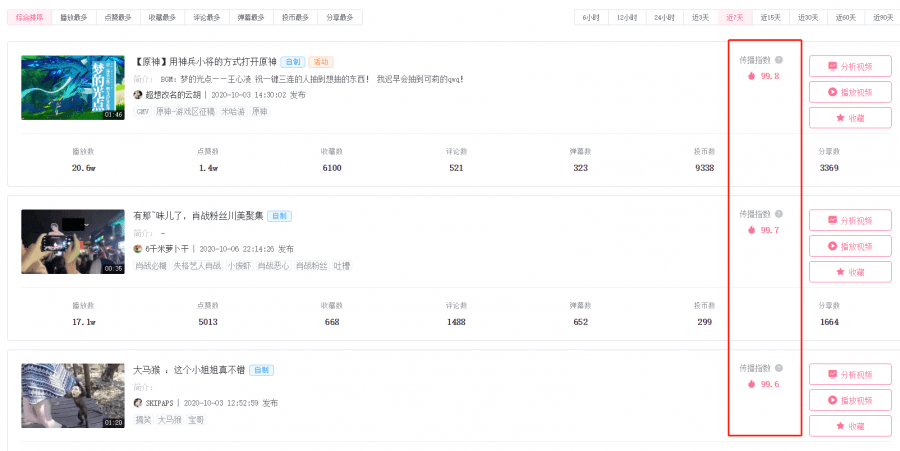Image resolution: width=900 pixels, height=451 pixels.
Task: Open help icon beside 传播指数 for 原神 video
Action: (x=778, y=60)
